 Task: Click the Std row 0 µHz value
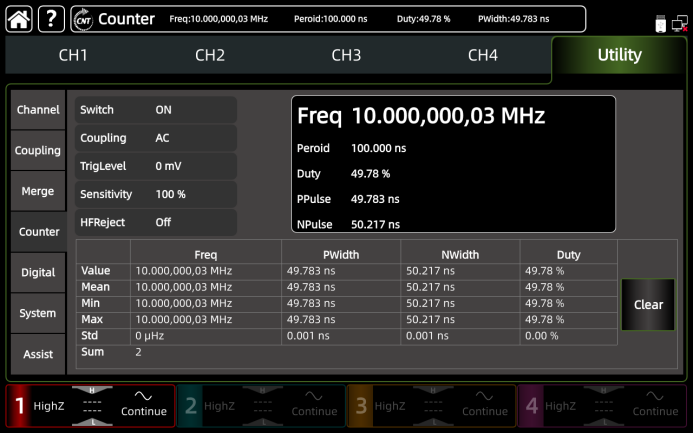(x=150, y=336)
